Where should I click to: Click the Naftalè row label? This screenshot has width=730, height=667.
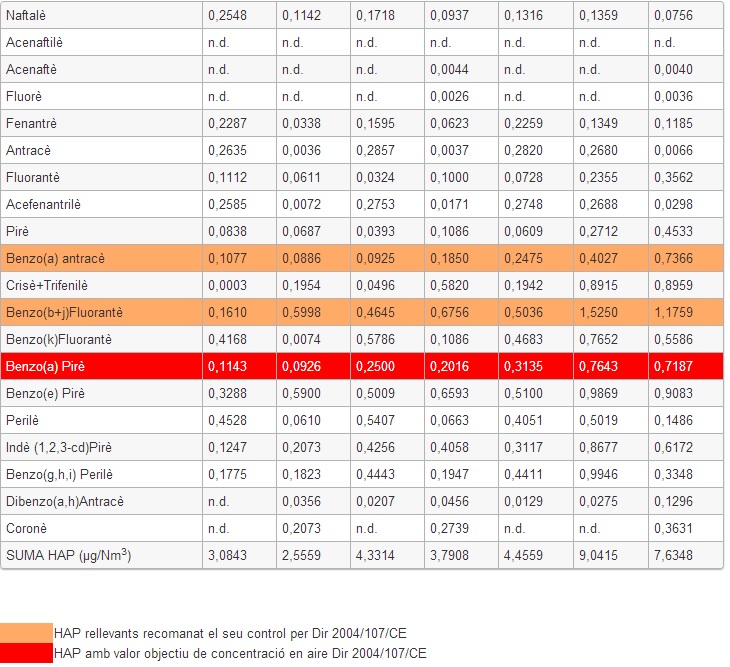tap(27, 16)
